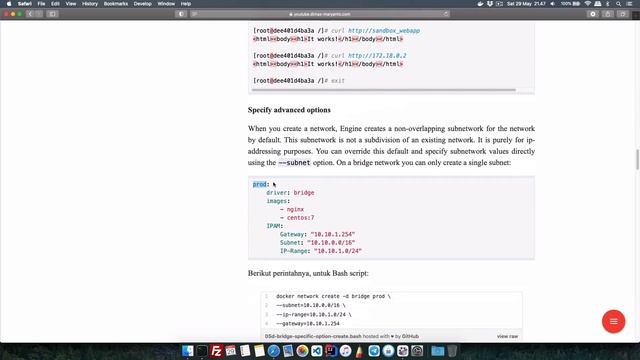The image size is (640, 360).
Task: Open the volume control in menu bar
Action: tap(553, 4)
